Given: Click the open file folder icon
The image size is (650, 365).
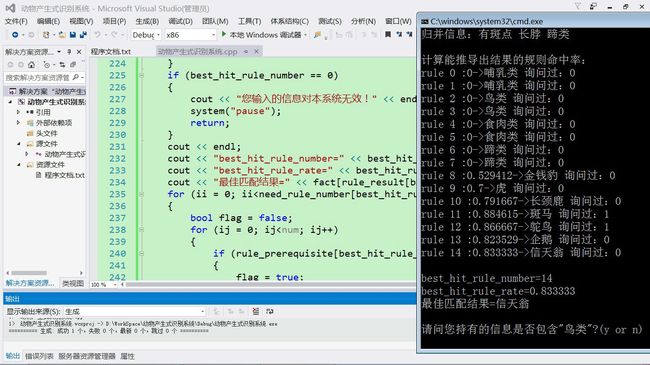Looking at the screenshot, I should click(62, 35).
